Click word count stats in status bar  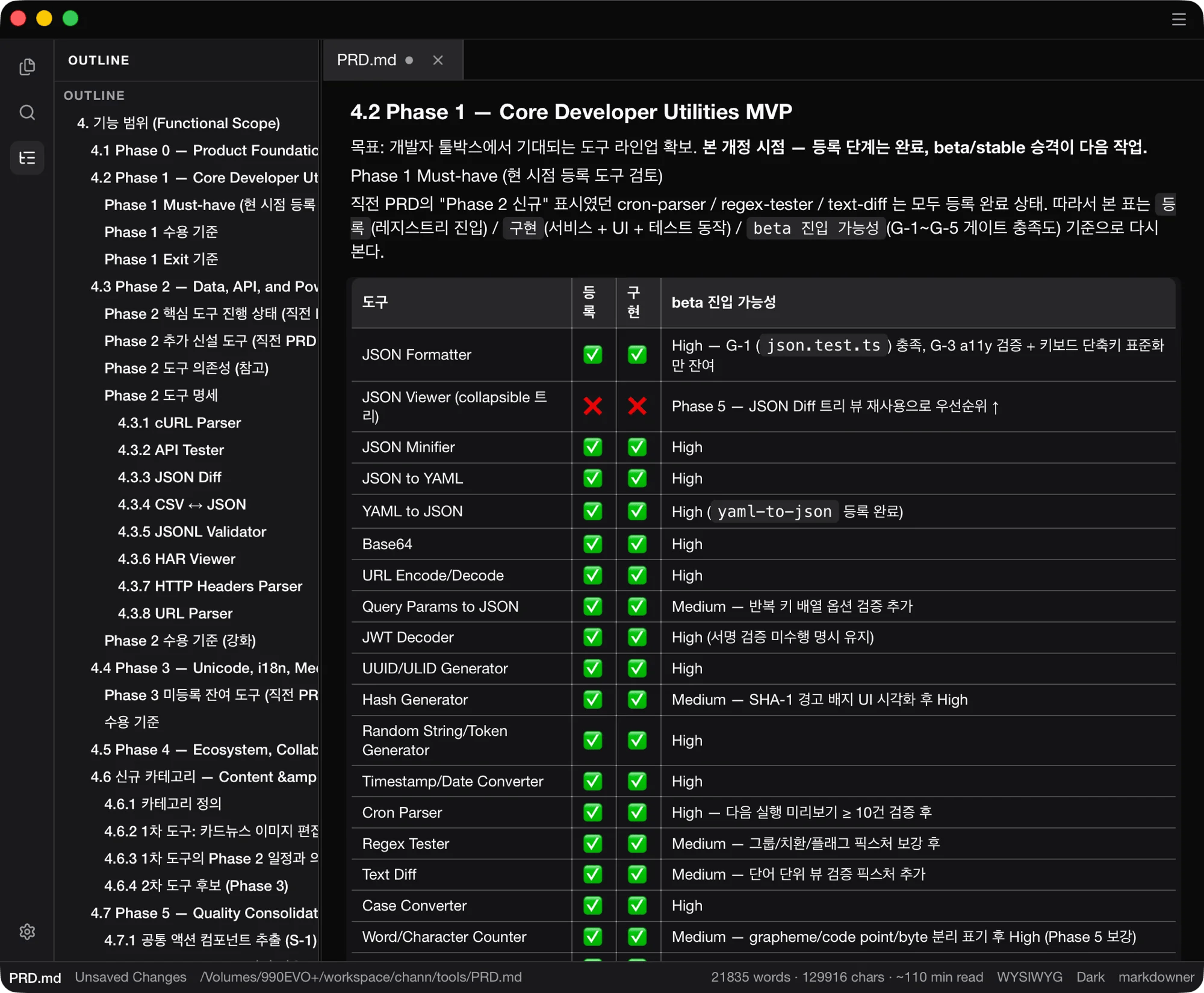(x=847, y=977)
